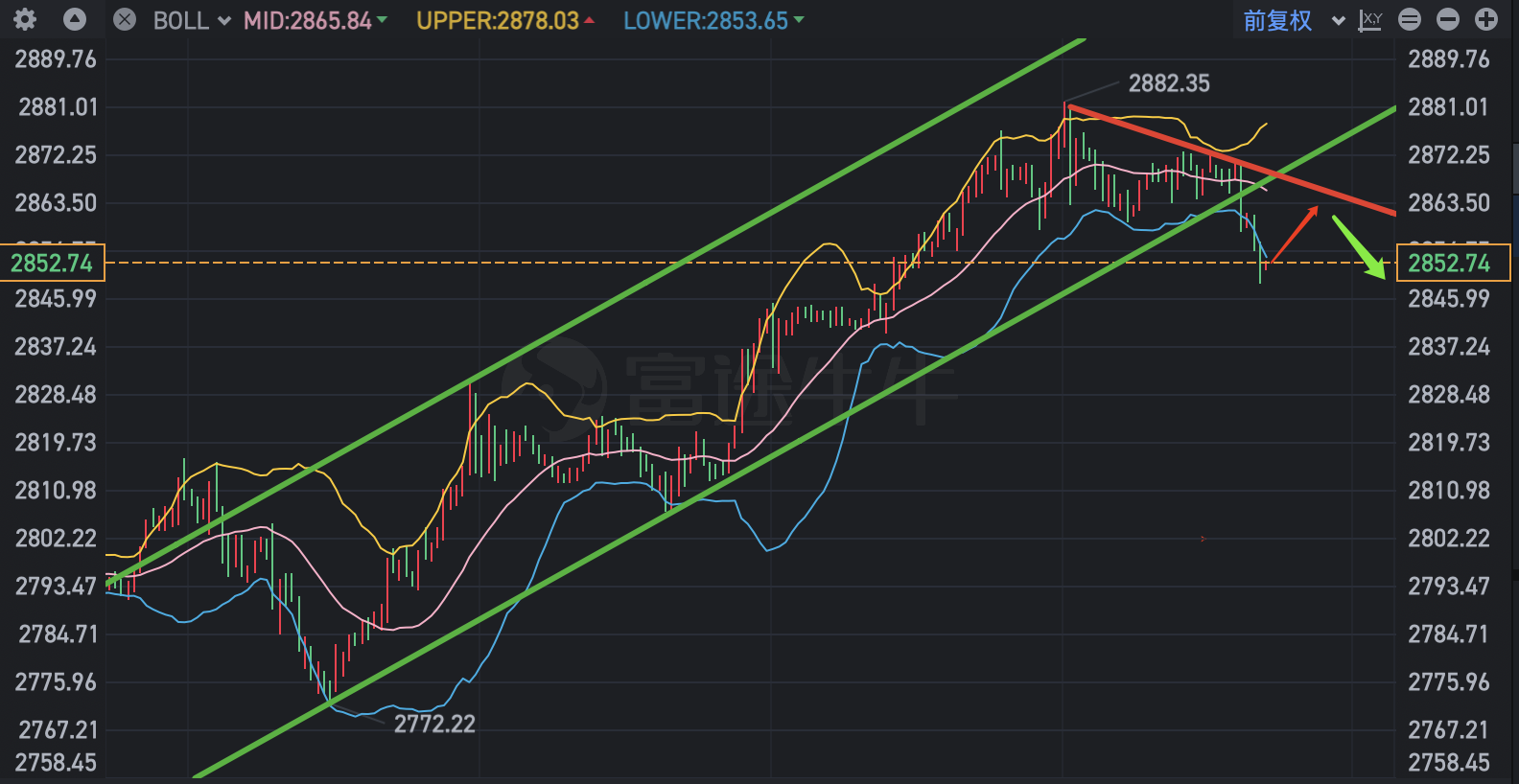The width and height of the screenshot is (1519, 784).
Task: Click the circled equals reset-zoom icon
Action: (1410, 19)
